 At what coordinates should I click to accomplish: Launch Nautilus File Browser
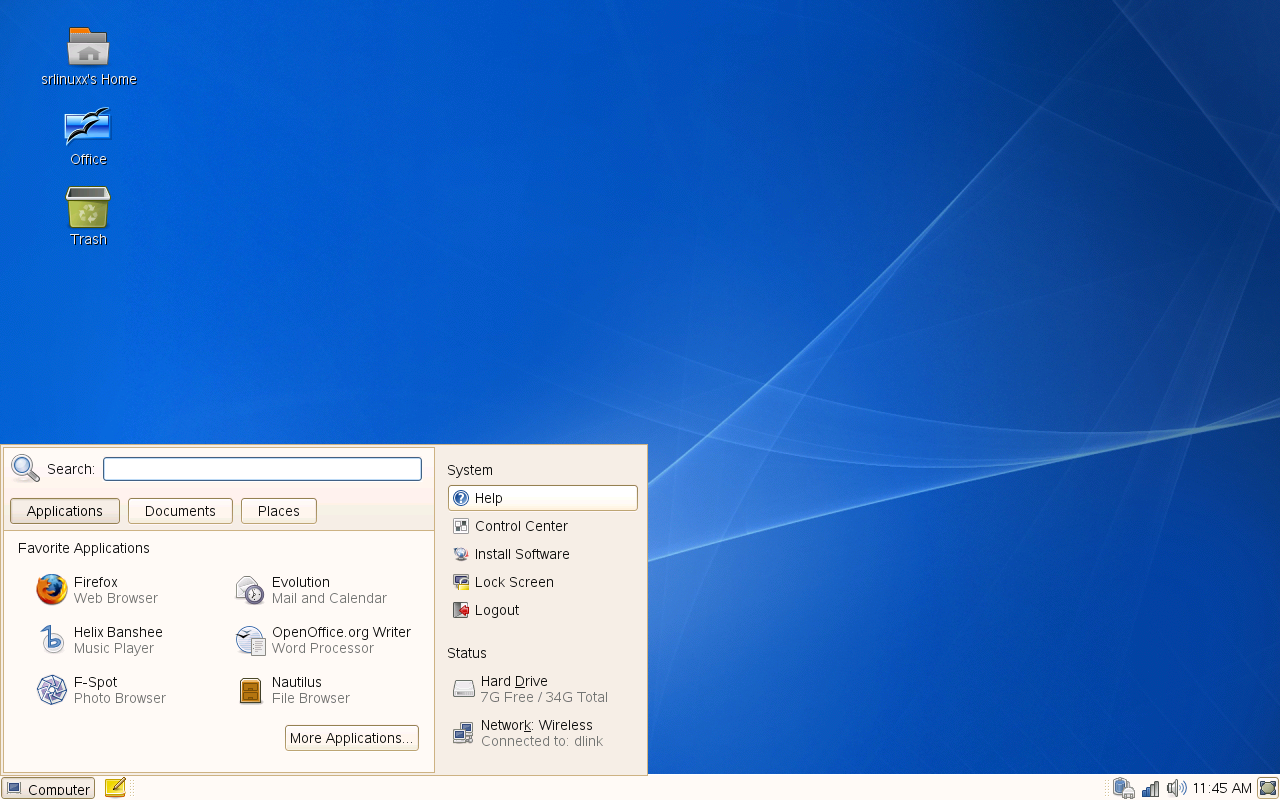tap(294, 690)
